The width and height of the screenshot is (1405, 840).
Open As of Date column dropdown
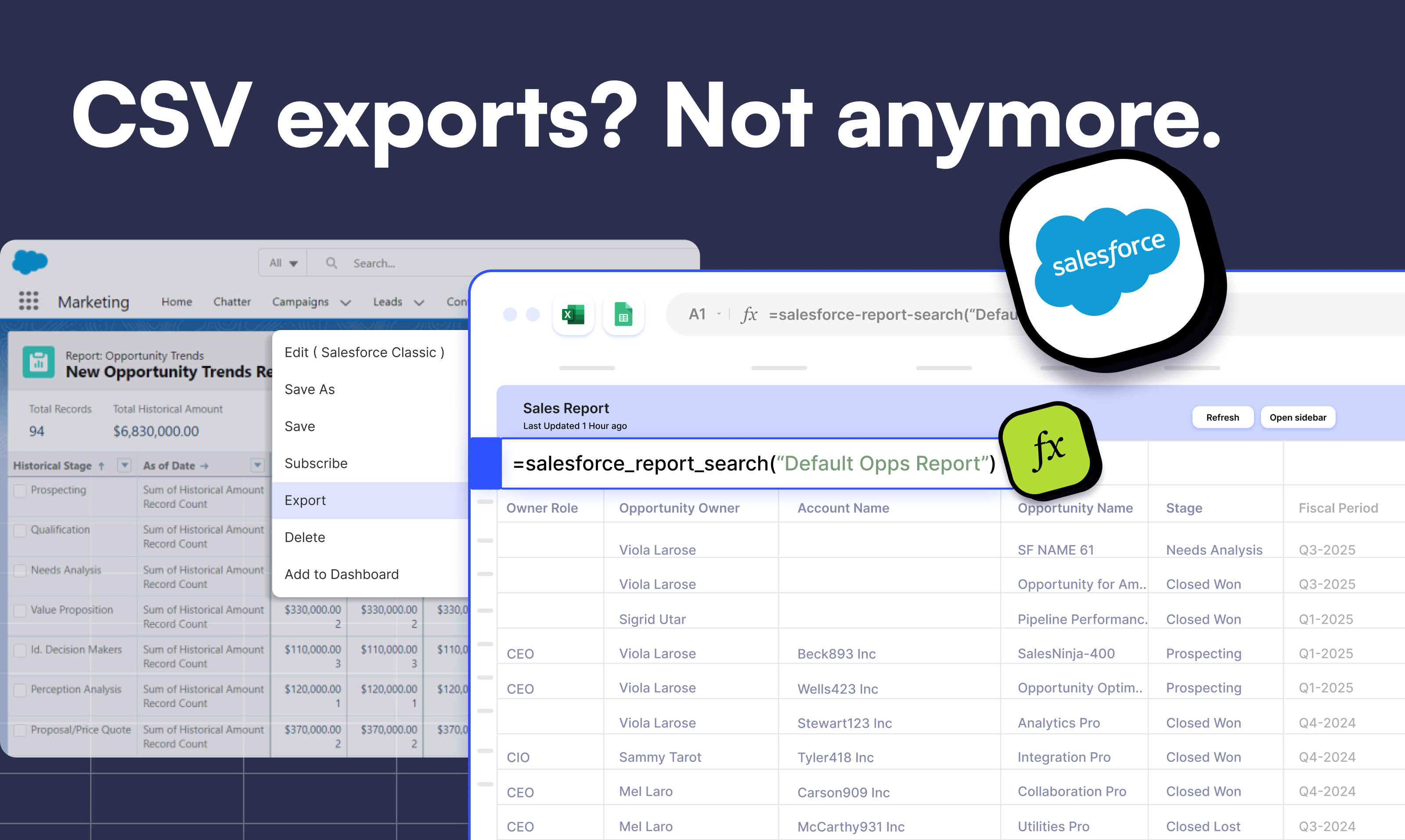(x=257, y=465)
